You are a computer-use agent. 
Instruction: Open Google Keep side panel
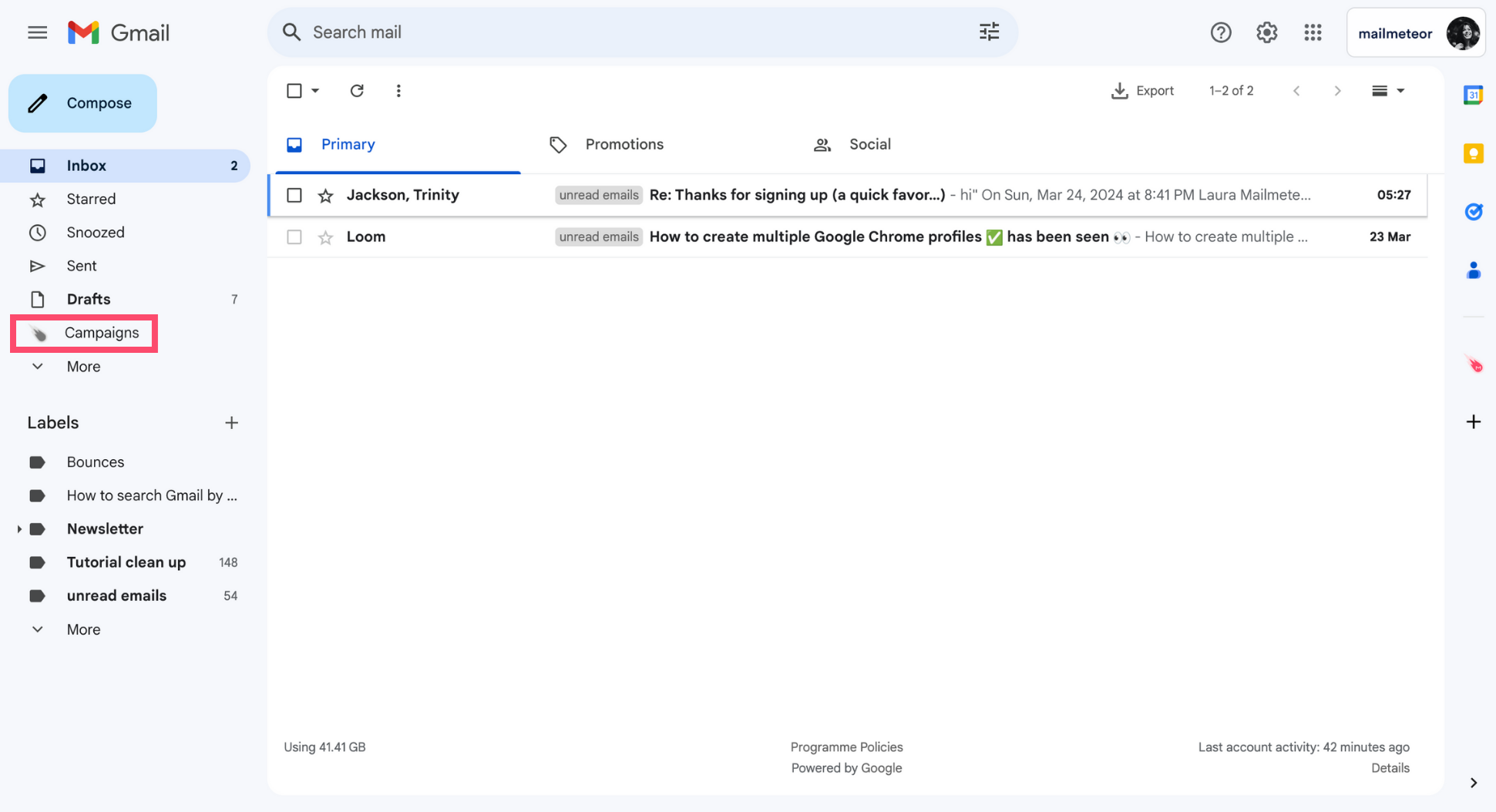tap(1473, 153)
